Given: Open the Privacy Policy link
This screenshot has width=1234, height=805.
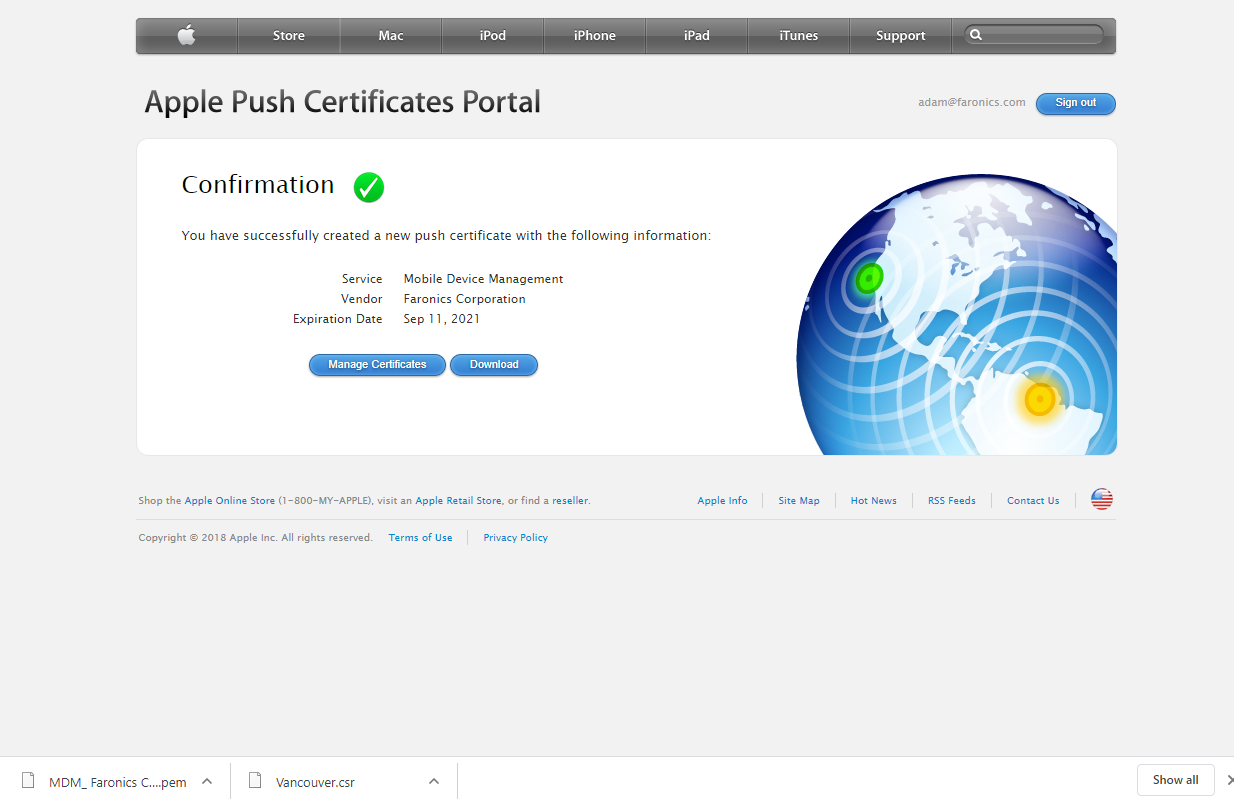Looking at the screenshot, I should 515,538.
